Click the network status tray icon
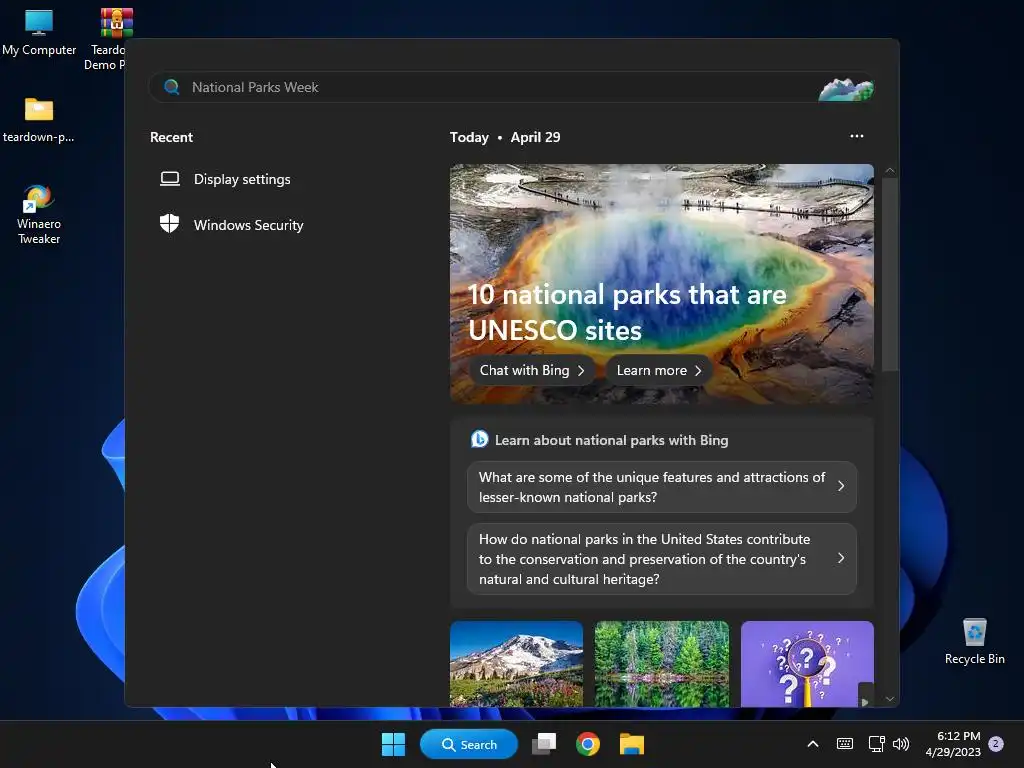1024x768 pixels. point(876,744)
